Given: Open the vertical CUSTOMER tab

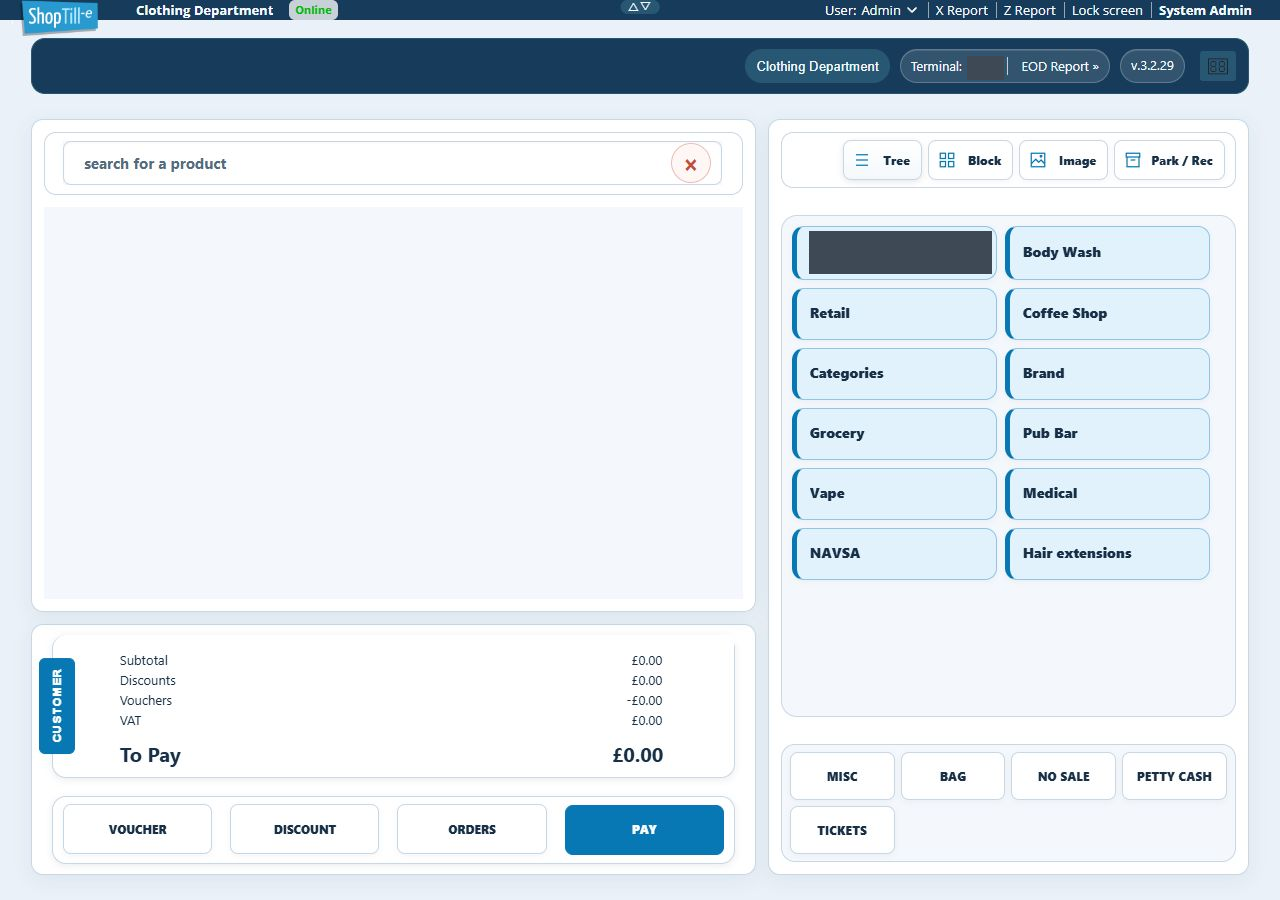Looking at the screenshot, I should coord(57,706).
